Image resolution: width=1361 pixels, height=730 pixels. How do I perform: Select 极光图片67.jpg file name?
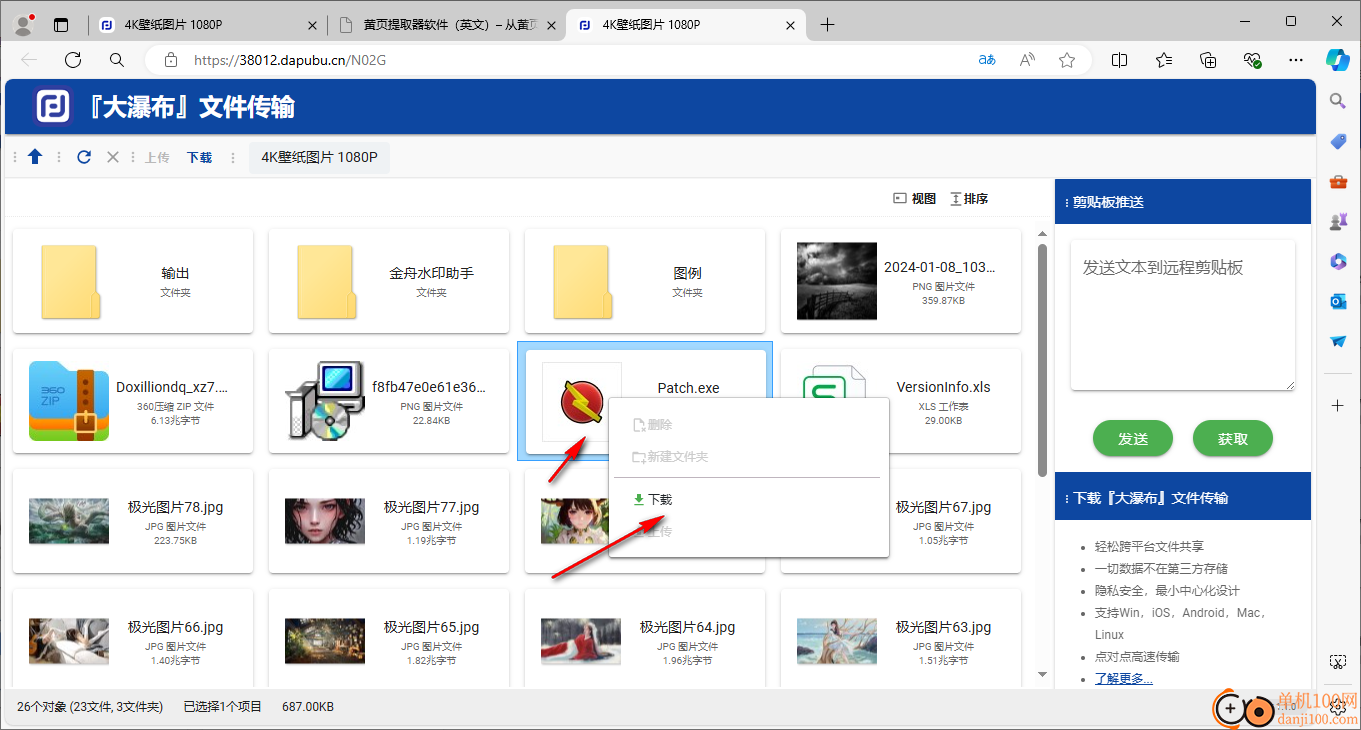[943, 507]
